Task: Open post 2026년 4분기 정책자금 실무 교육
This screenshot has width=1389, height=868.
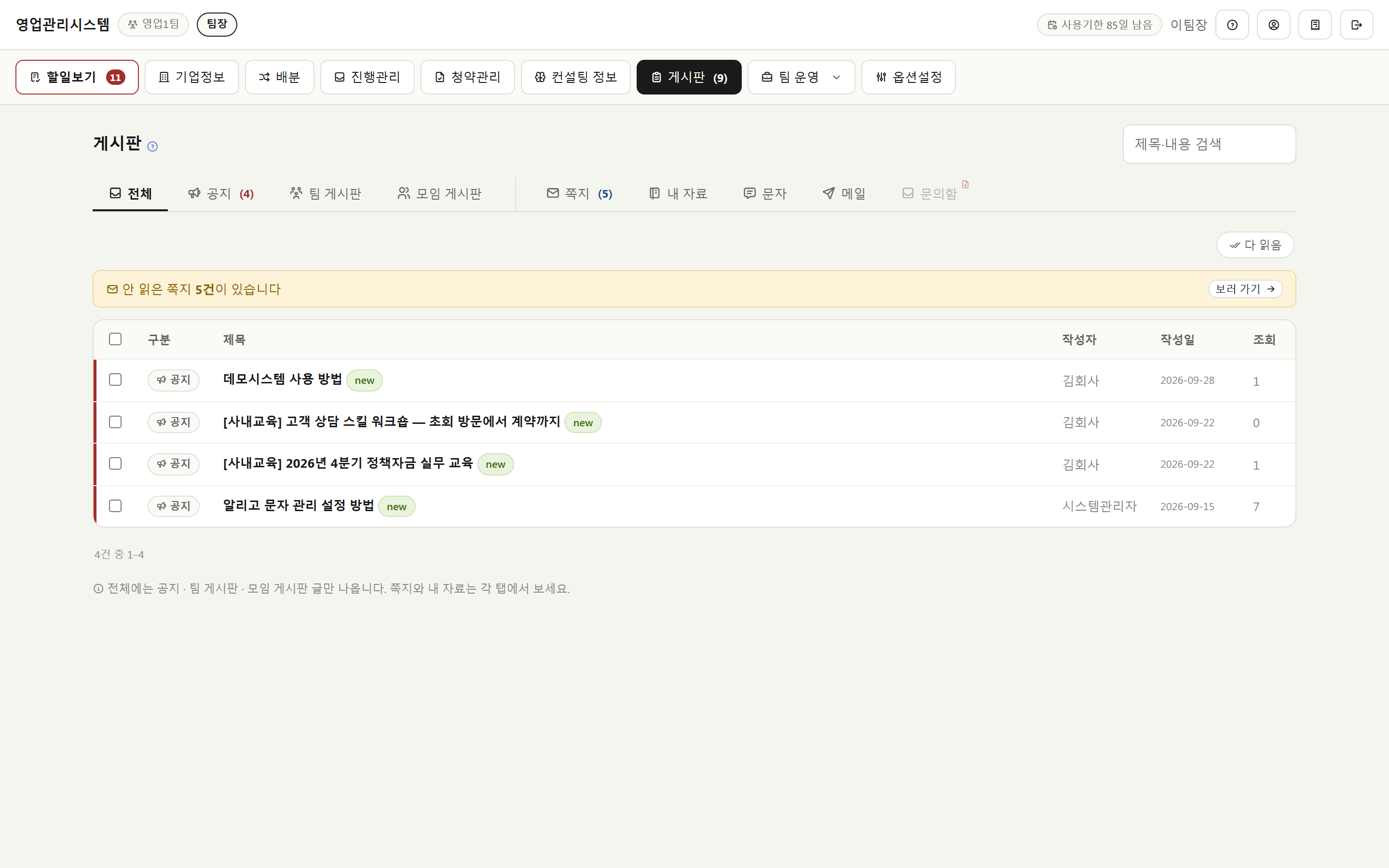Action: (348, 464)
